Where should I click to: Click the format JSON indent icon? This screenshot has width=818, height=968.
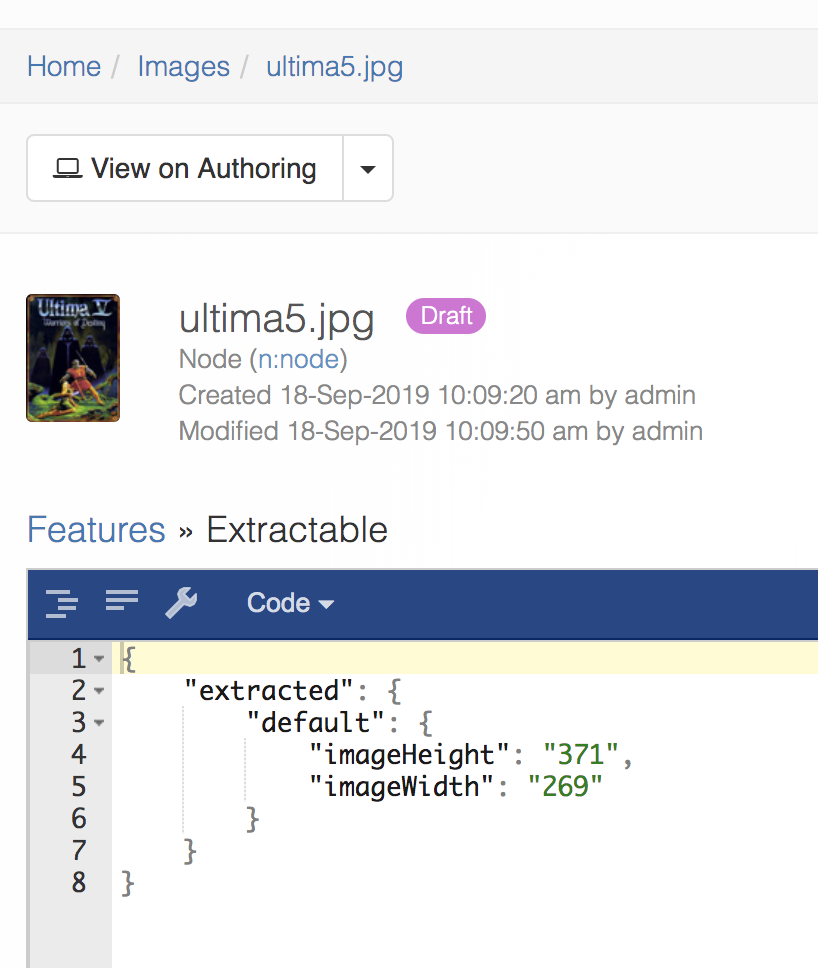[x=61, y=603]
